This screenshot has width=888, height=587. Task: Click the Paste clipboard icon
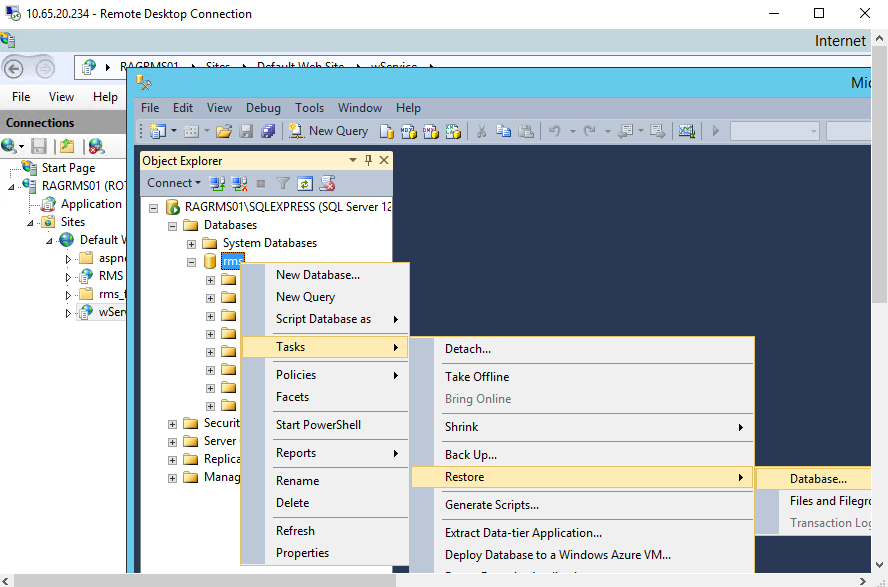coord(526,131)
